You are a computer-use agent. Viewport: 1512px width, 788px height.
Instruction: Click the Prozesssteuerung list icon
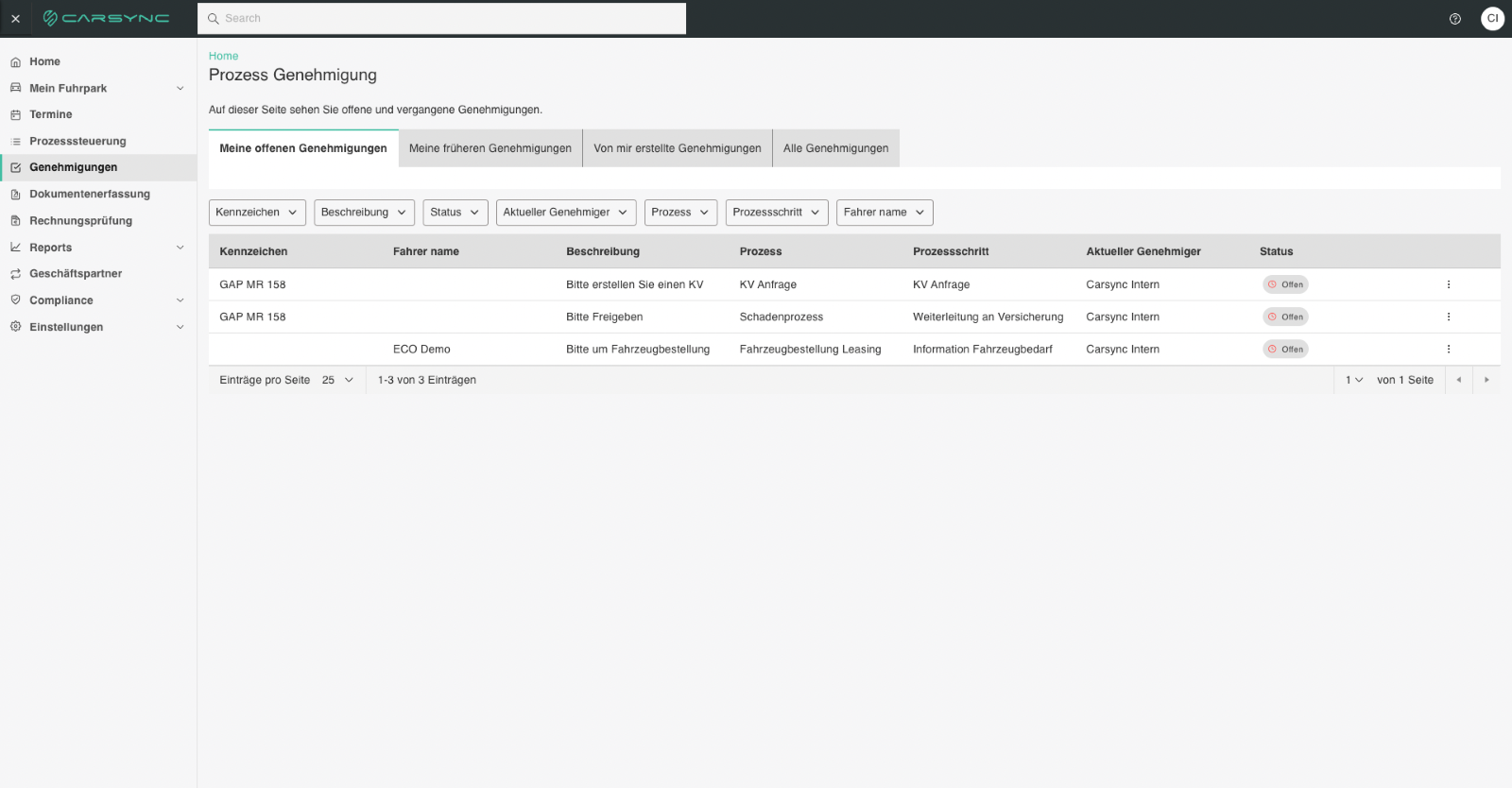point(15,141)
